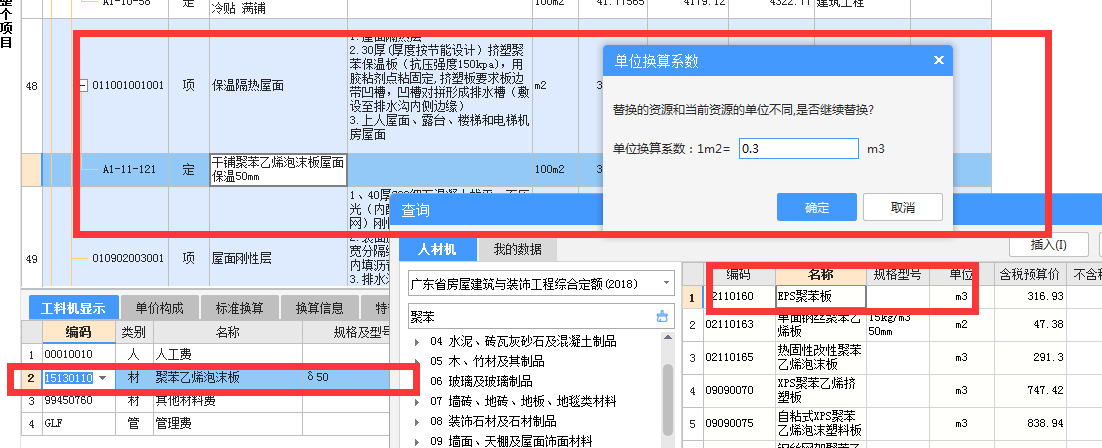The width and height of the screenshot is (1102, 448).
Task: Select the 人工费 row 00010010
Action: (207, 354)
